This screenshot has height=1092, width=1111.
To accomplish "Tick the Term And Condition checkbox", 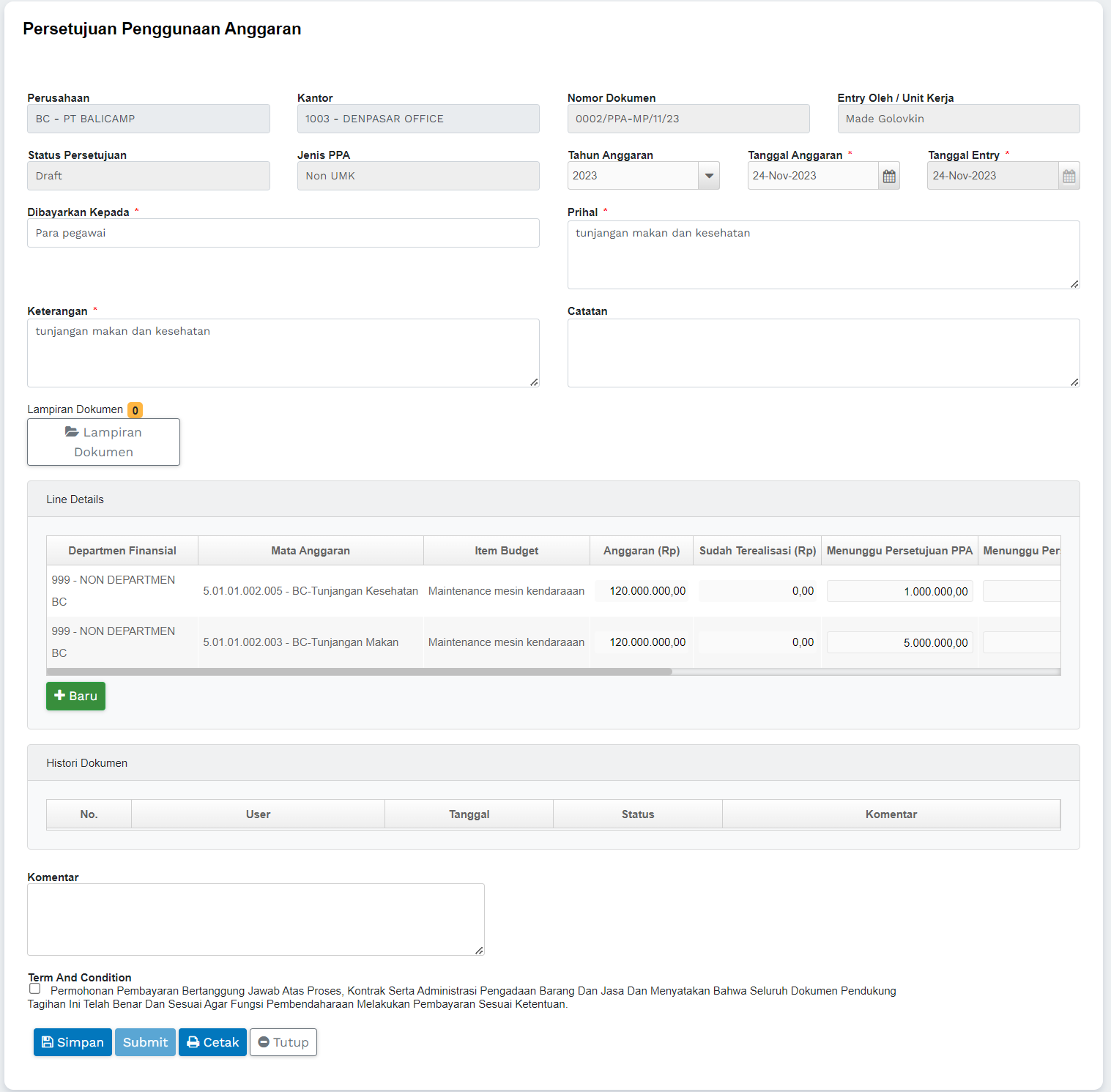I will click(34, 989).
